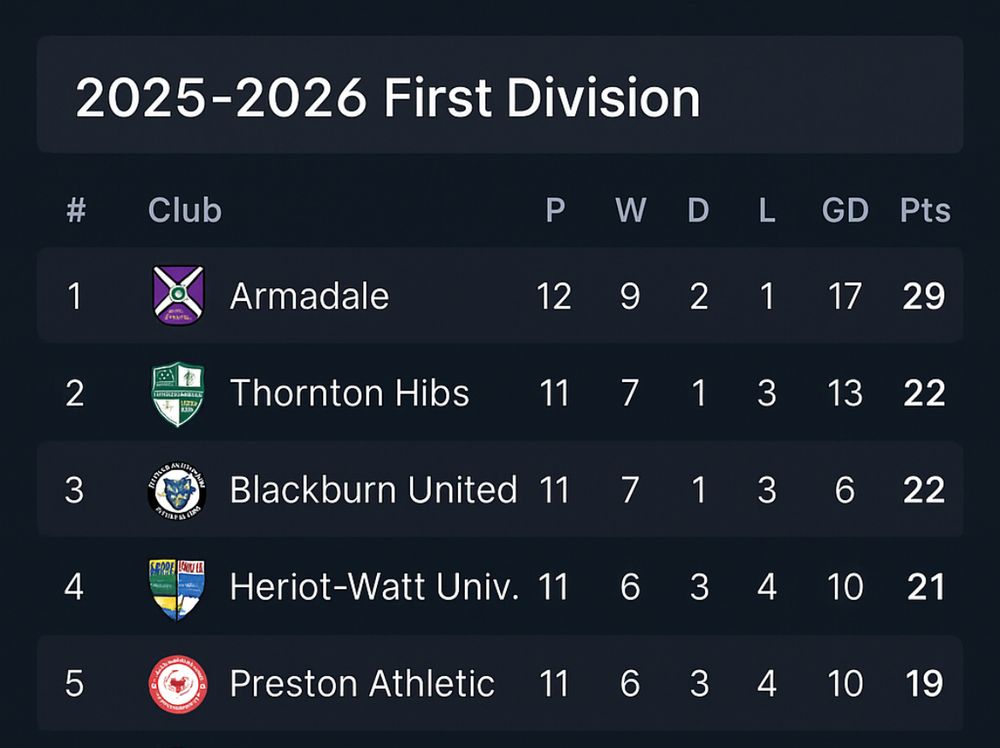This screenshot has height=748, width=1000.
Task: Click the Armadale purple club crest
Action: click(179, 295)
